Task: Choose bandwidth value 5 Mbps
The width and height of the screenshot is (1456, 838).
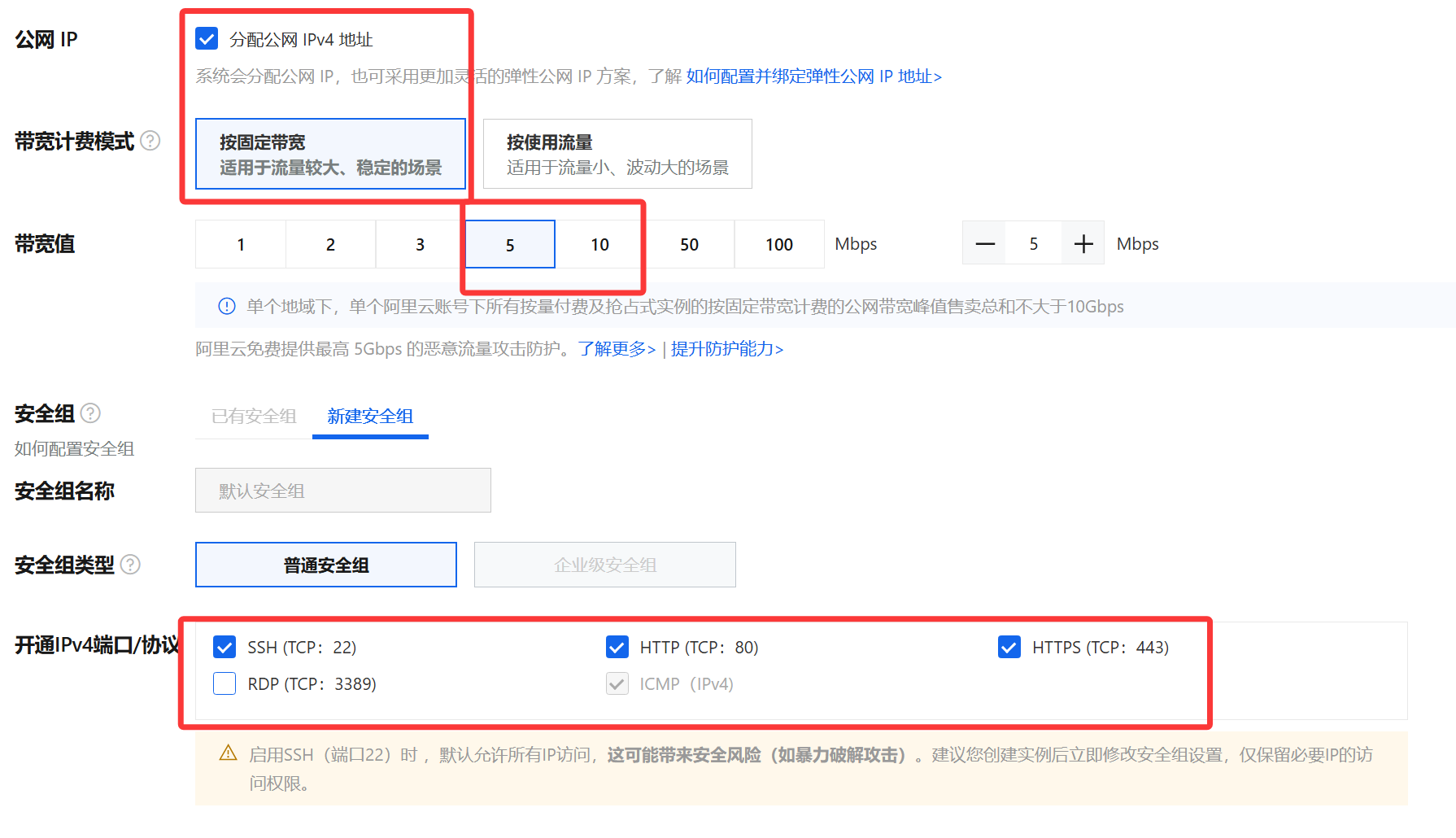Action: (510, 244)
